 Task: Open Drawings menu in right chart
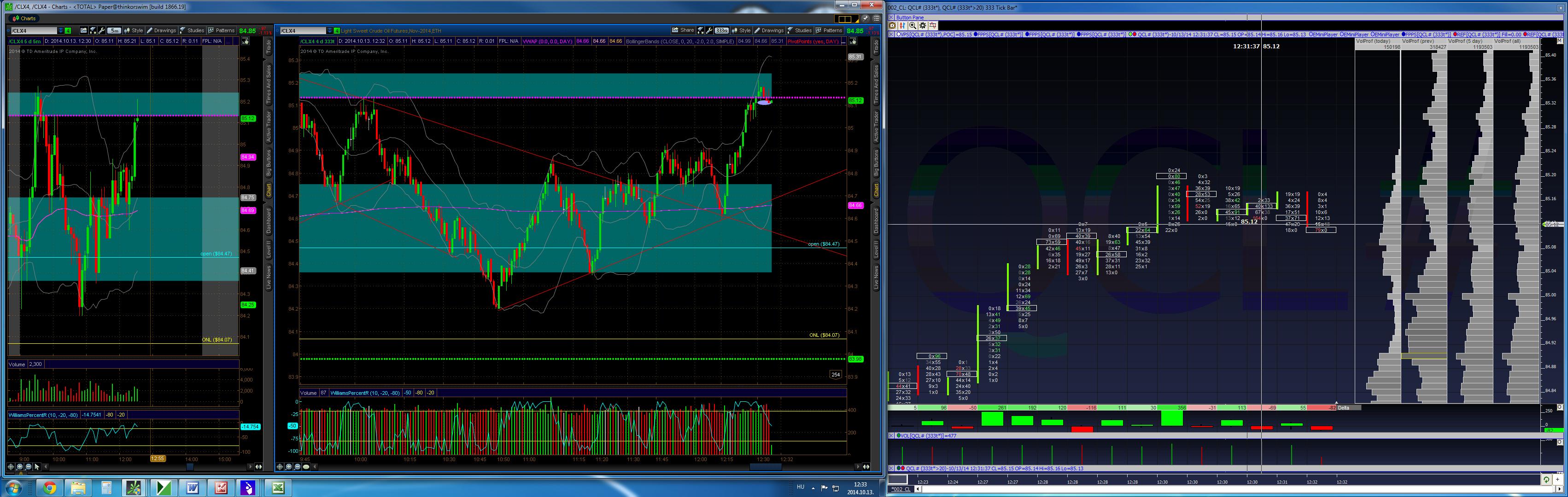click(x=769, y=30)
